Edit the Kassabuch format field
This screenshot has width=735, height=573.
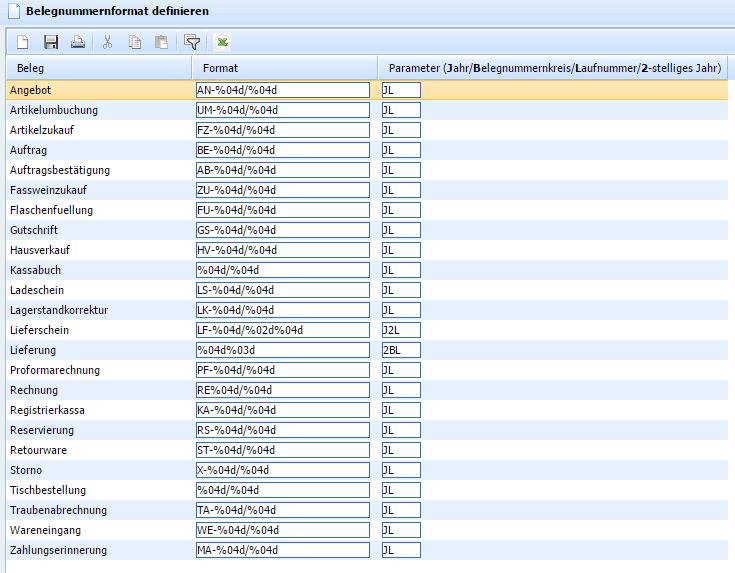[283, 270]
